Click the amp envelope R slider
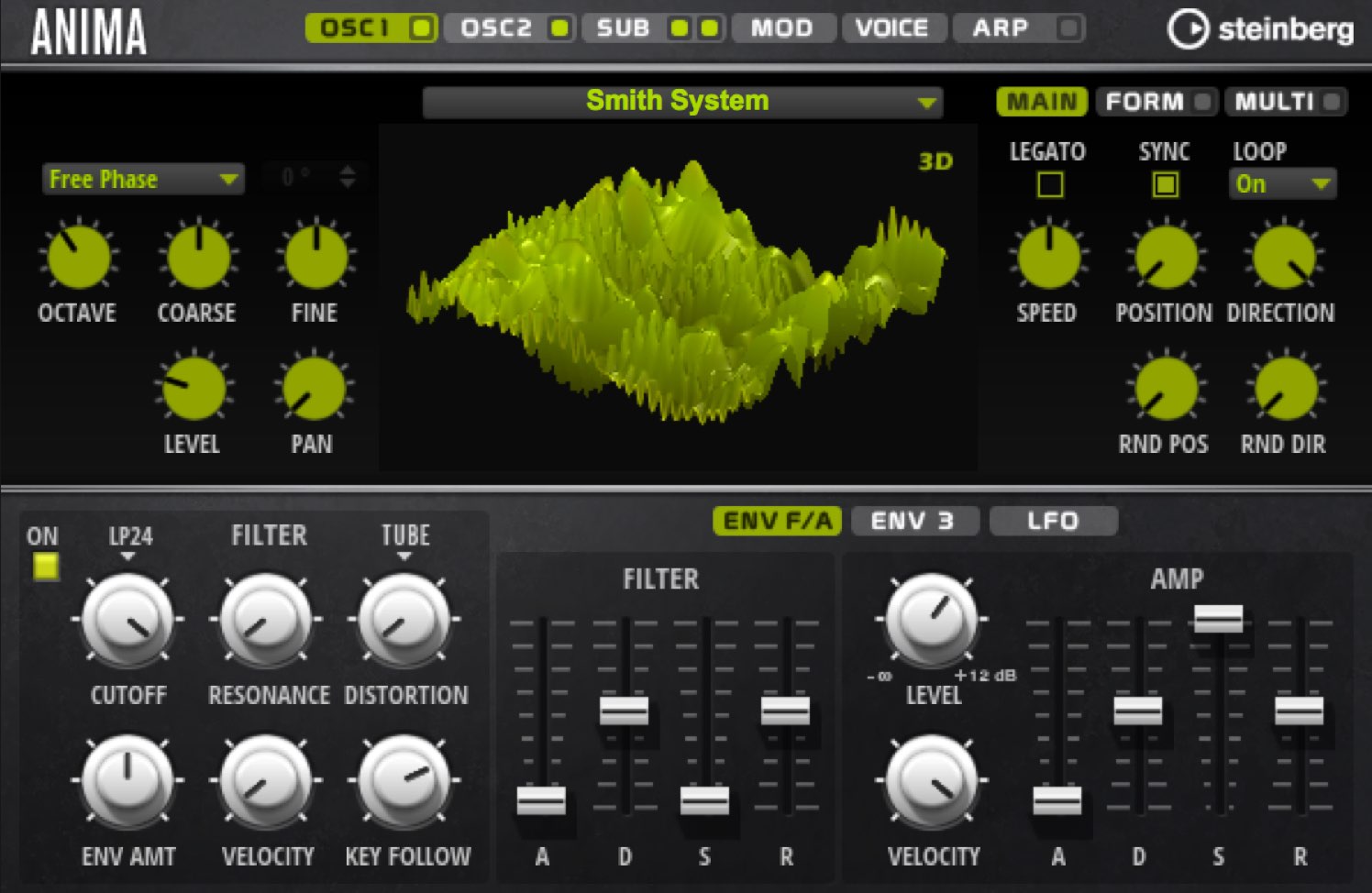 pos(1299,711)
